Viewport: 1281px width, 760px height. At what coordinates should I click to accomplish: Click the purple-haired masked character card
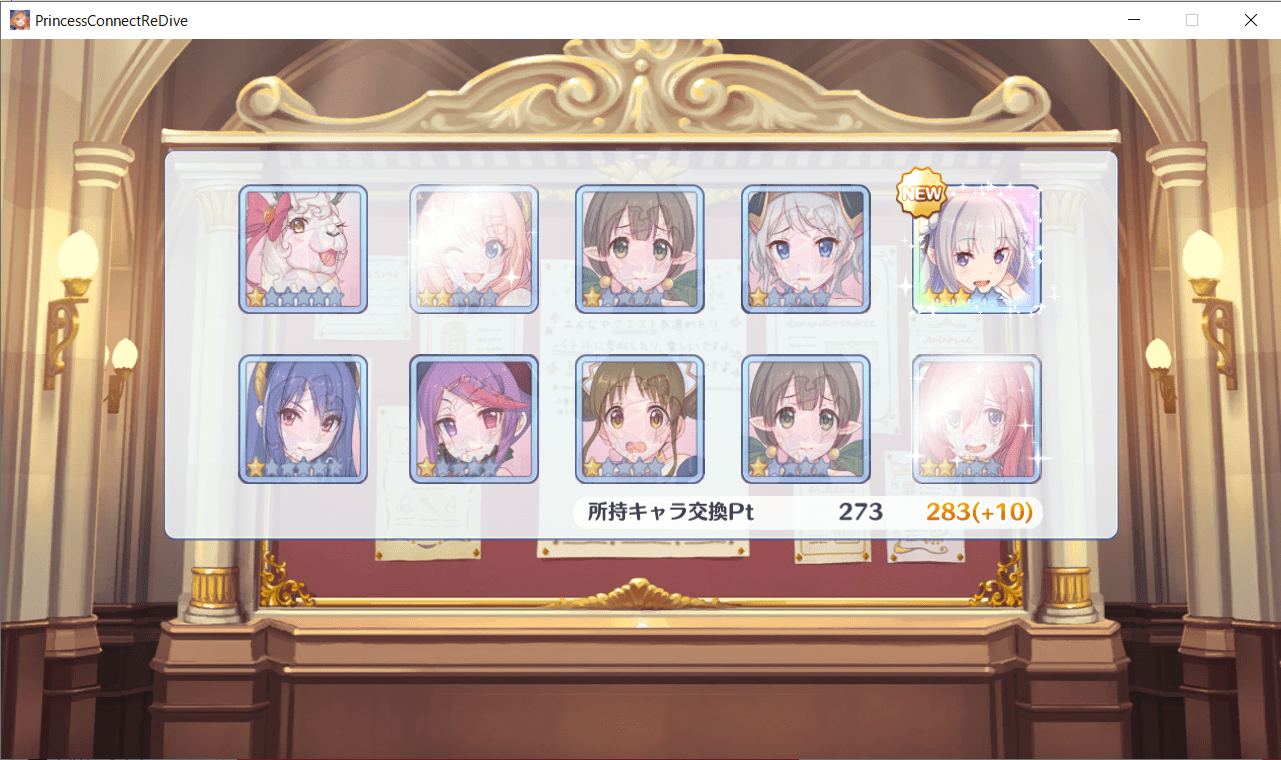474,419
